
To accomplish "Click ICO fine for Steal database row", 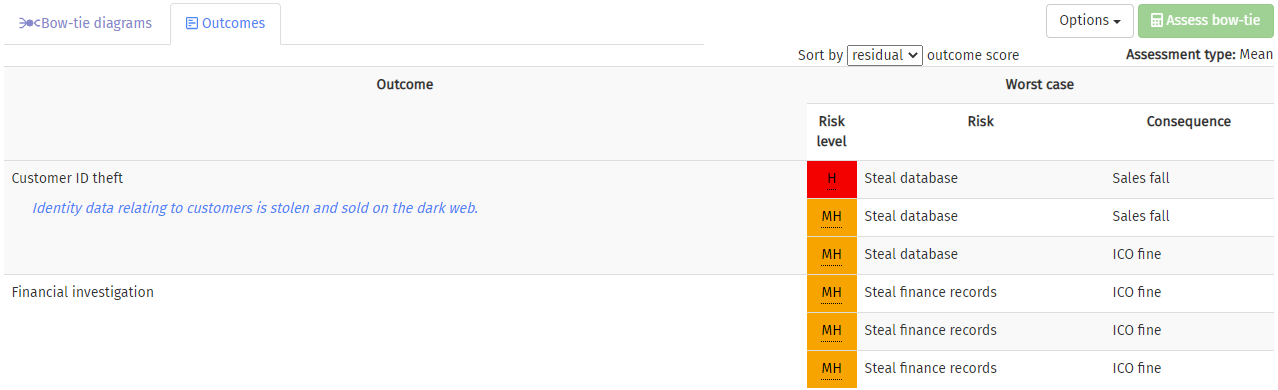I will (x=1137, y=254).
